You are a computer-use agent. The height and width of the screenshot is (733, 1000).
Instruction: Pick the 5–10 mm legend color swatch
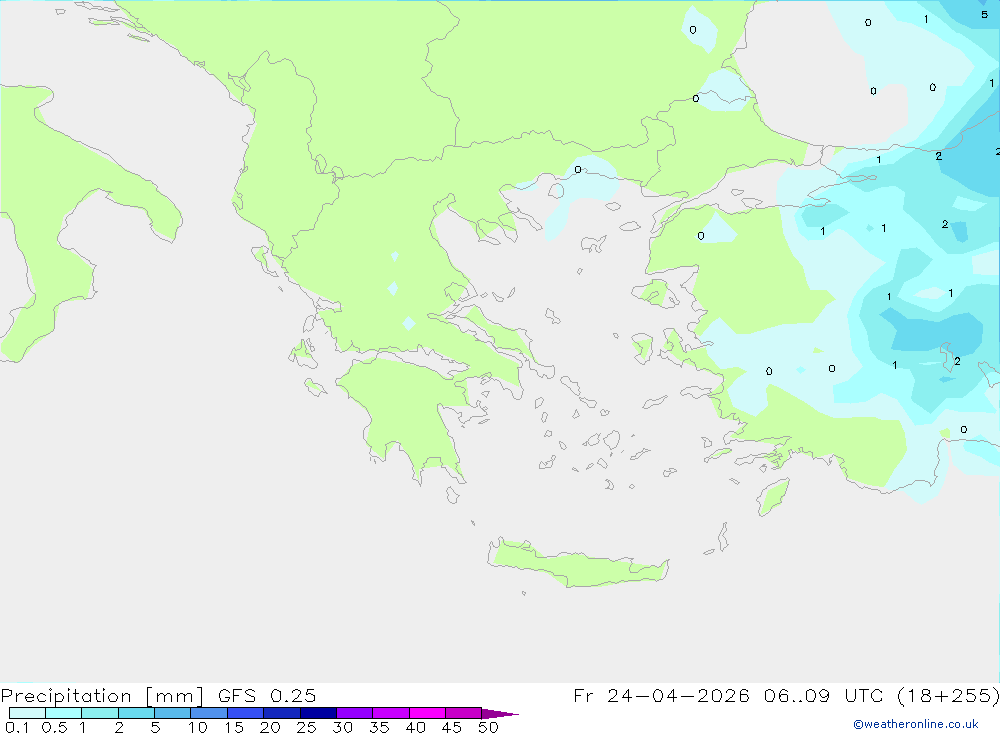click(173, 713)
